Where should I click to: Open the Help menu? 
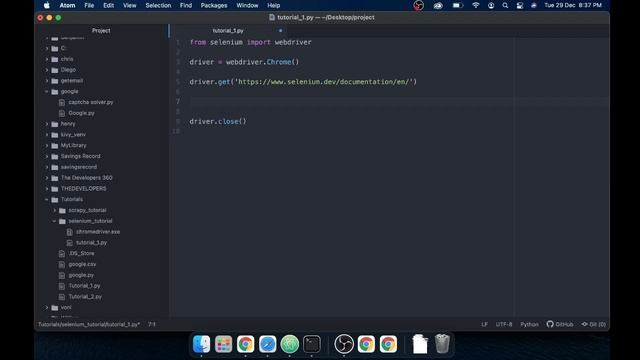(273, 5)
